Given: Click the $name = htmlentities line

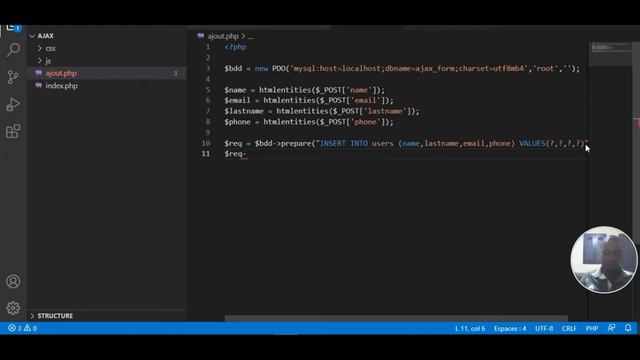Looking at the screenshot, I should click(x=304, y=90).
